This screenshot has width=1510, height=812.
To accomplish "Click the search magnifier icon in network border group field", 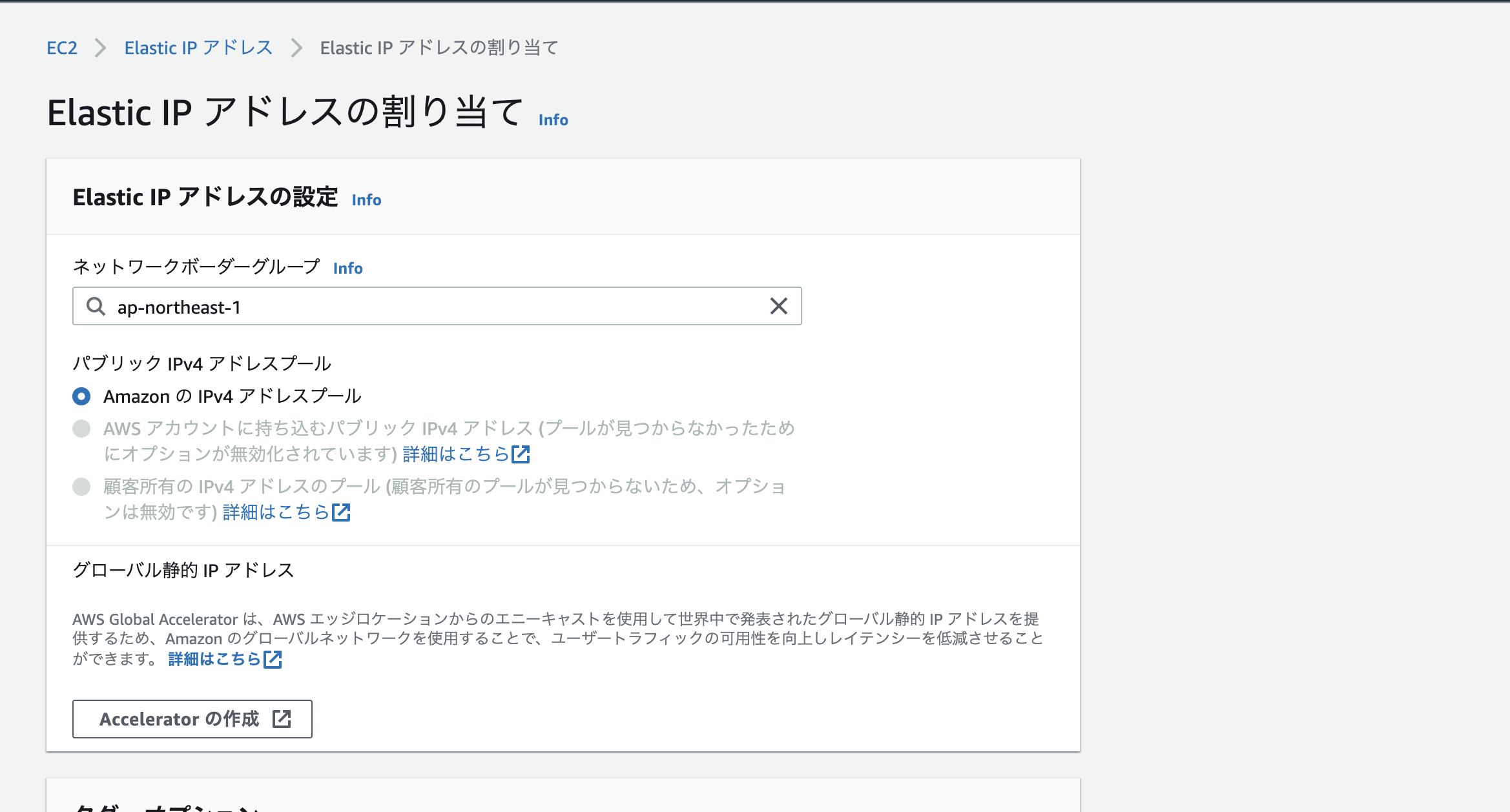I will 96,306.
